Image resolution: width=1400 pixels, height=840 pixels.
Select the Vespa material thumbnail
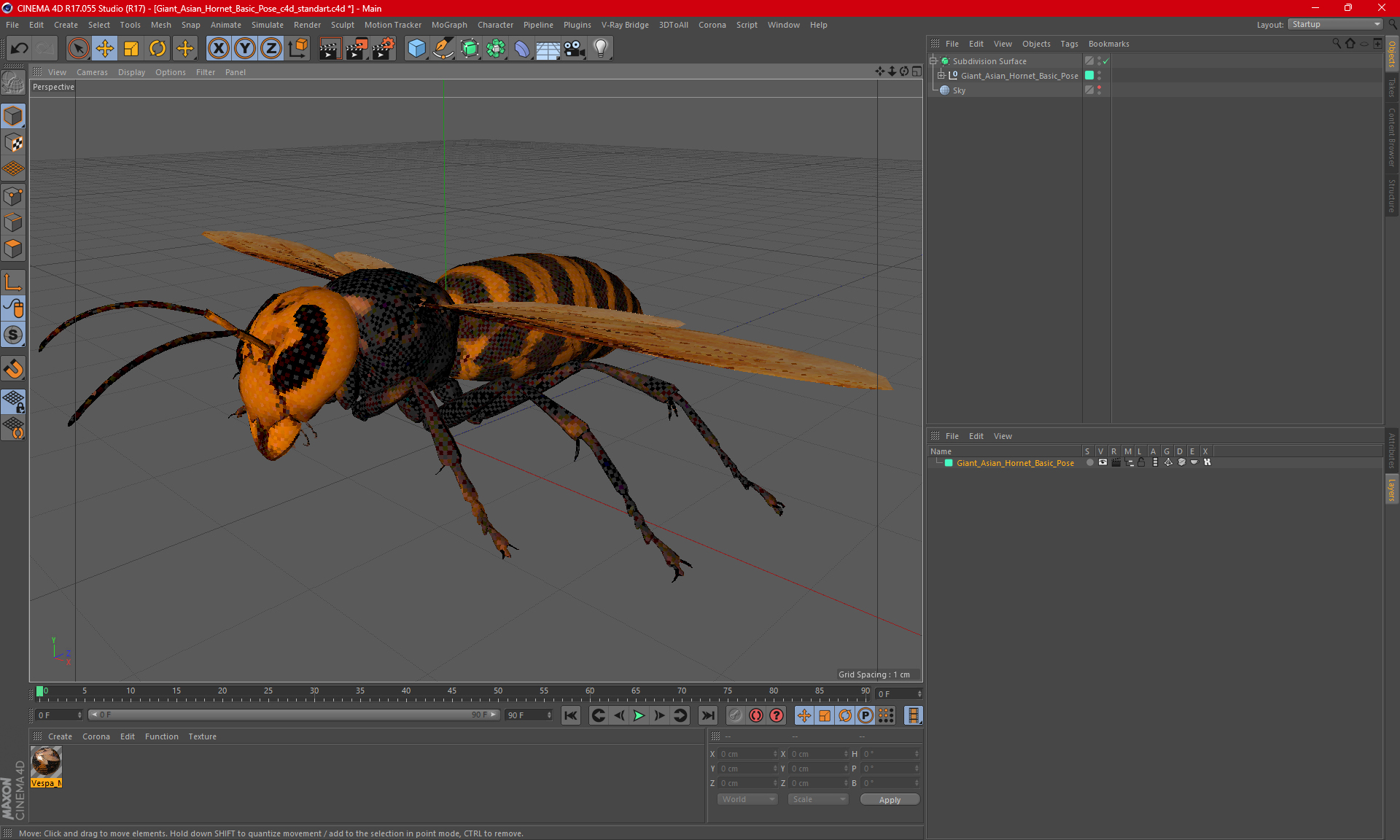point(46,763)
